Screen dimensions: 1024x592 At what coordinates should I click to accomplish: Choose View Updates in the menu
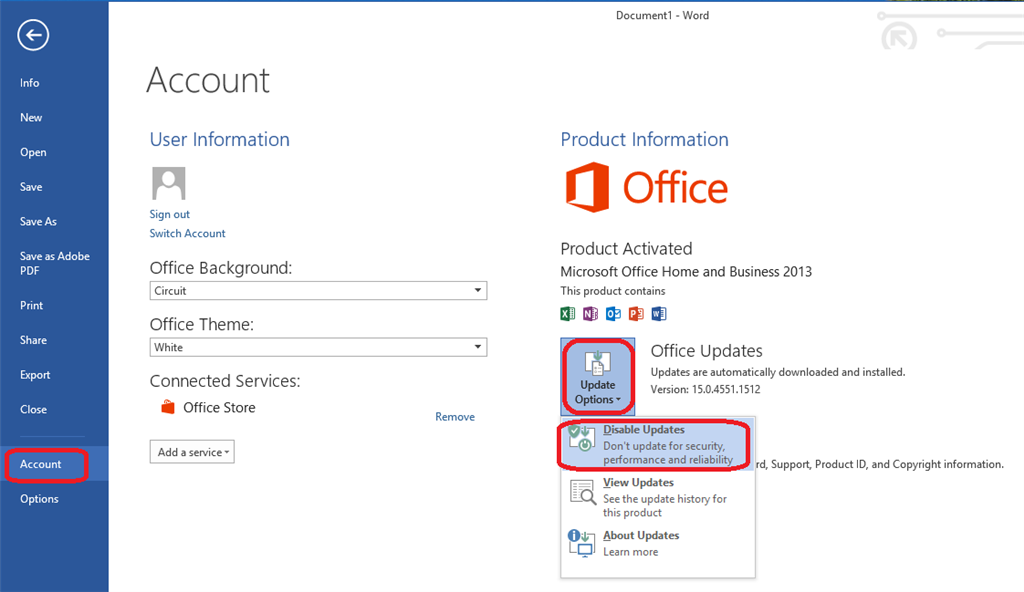pos(657,497)
